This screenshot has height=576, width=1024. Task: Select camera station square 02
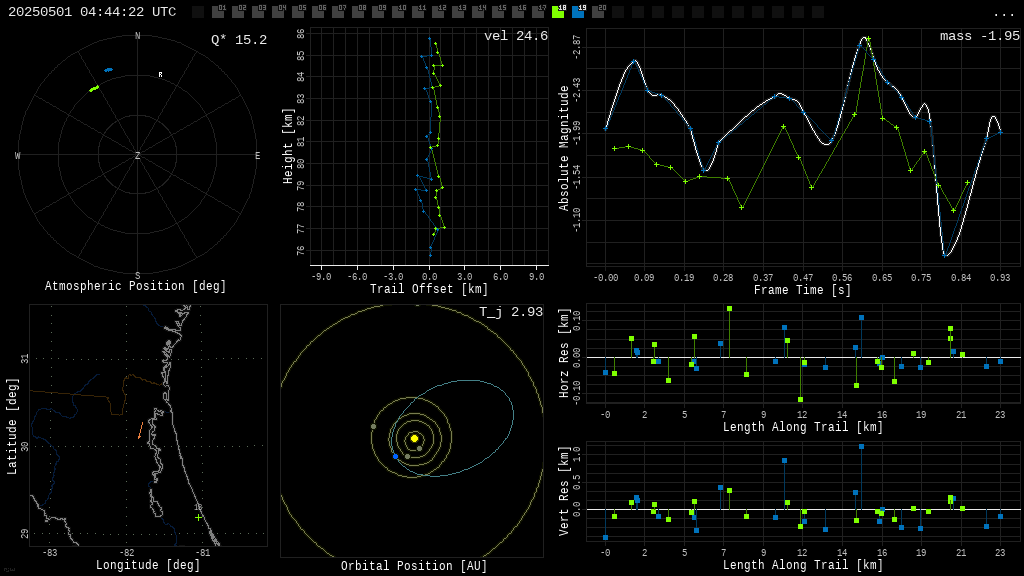[238, 12]
